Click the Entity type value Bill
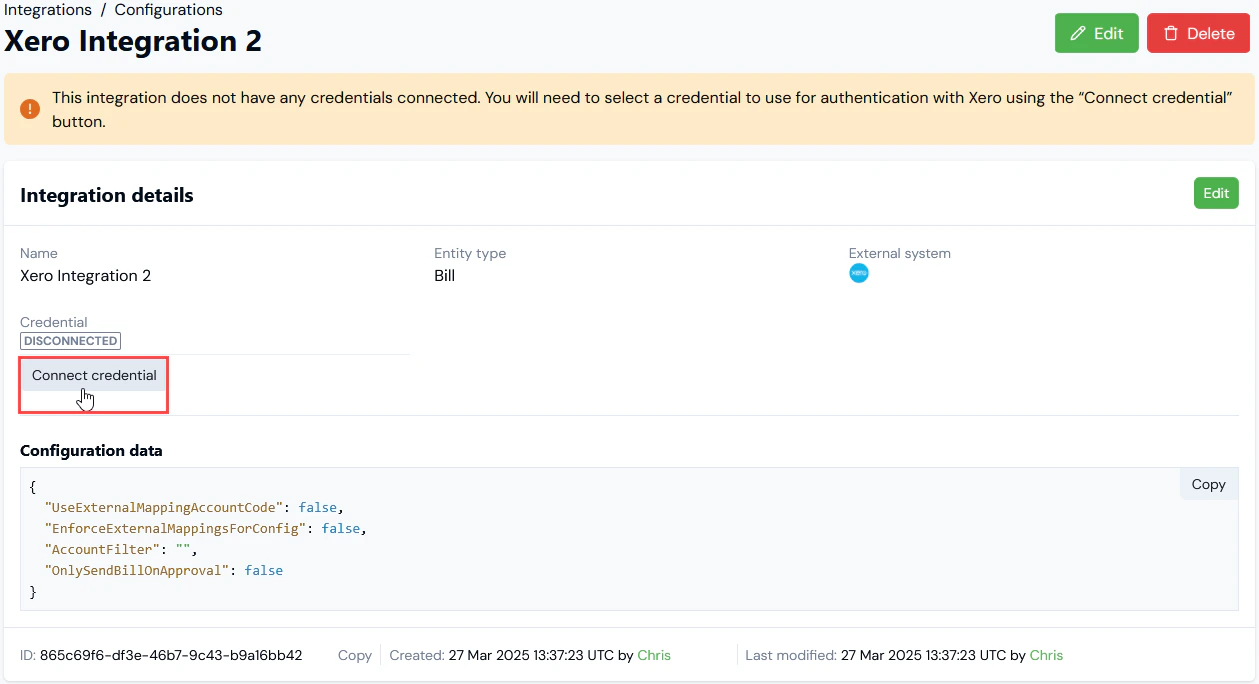 coord(444,275)
